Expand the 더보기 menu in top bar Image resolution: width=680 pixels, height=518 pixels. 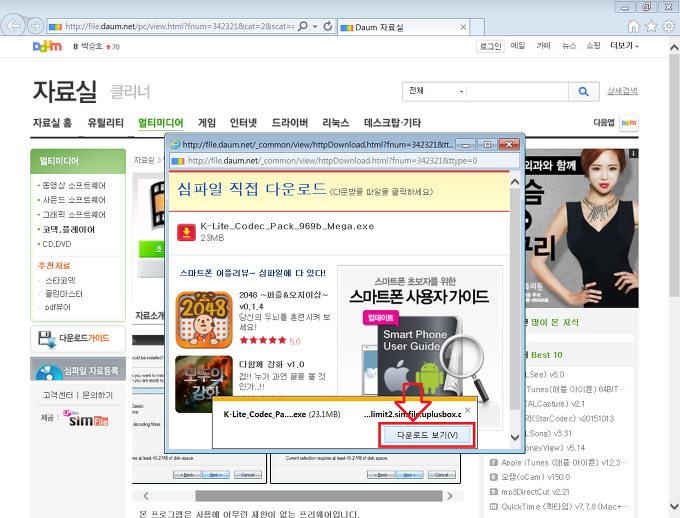point(624,46)
